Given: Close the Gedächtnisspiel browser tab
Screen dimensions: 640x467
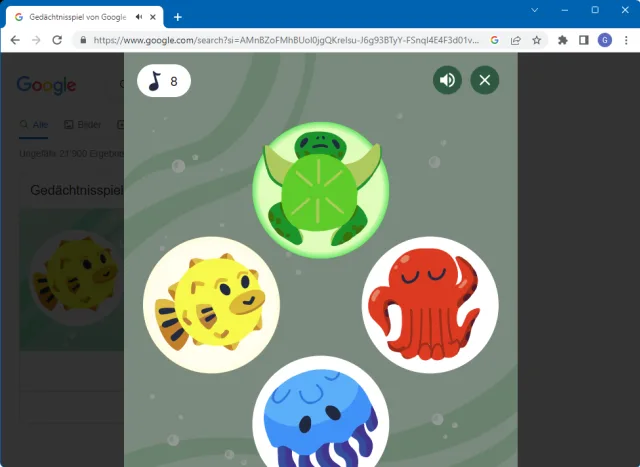Looking at the screenshot, I should pos(153,17).
